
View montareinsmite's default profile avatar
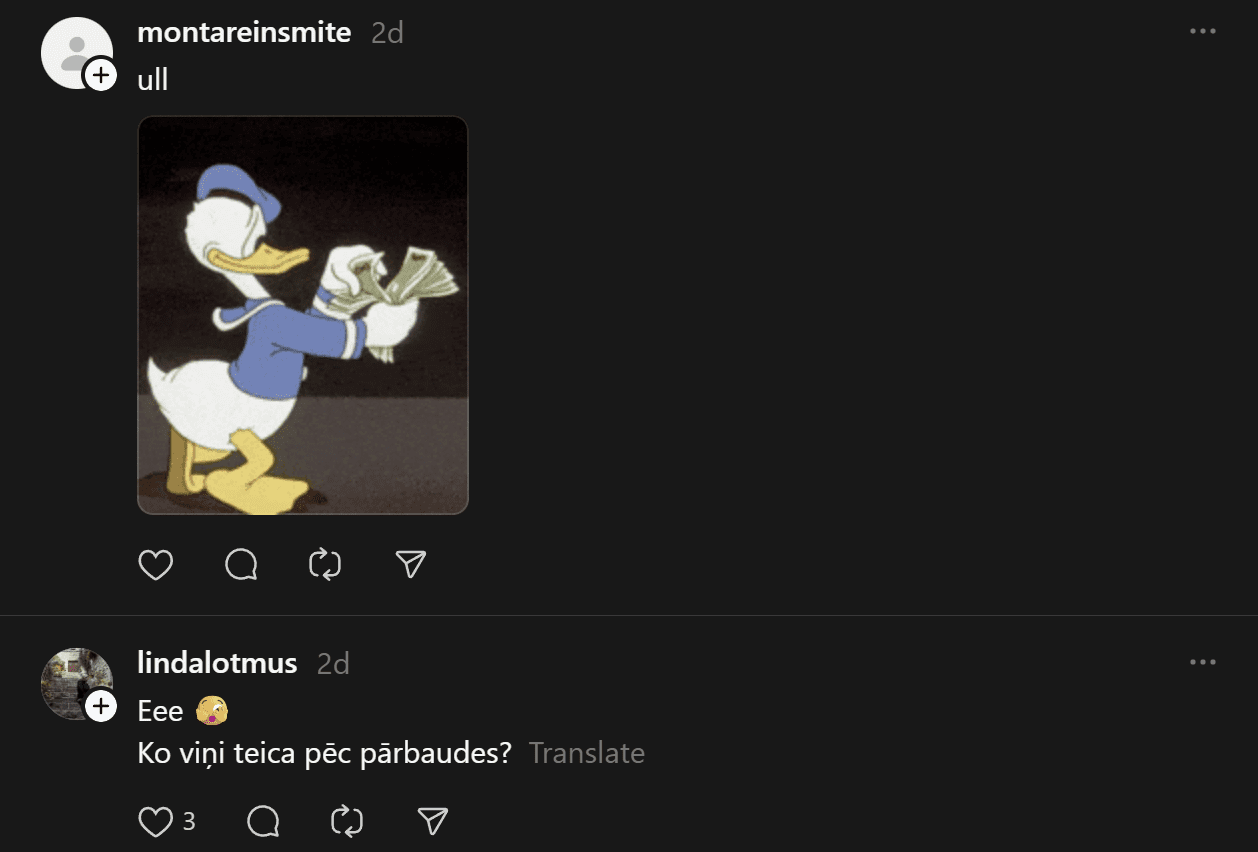[x=76, y=52]
